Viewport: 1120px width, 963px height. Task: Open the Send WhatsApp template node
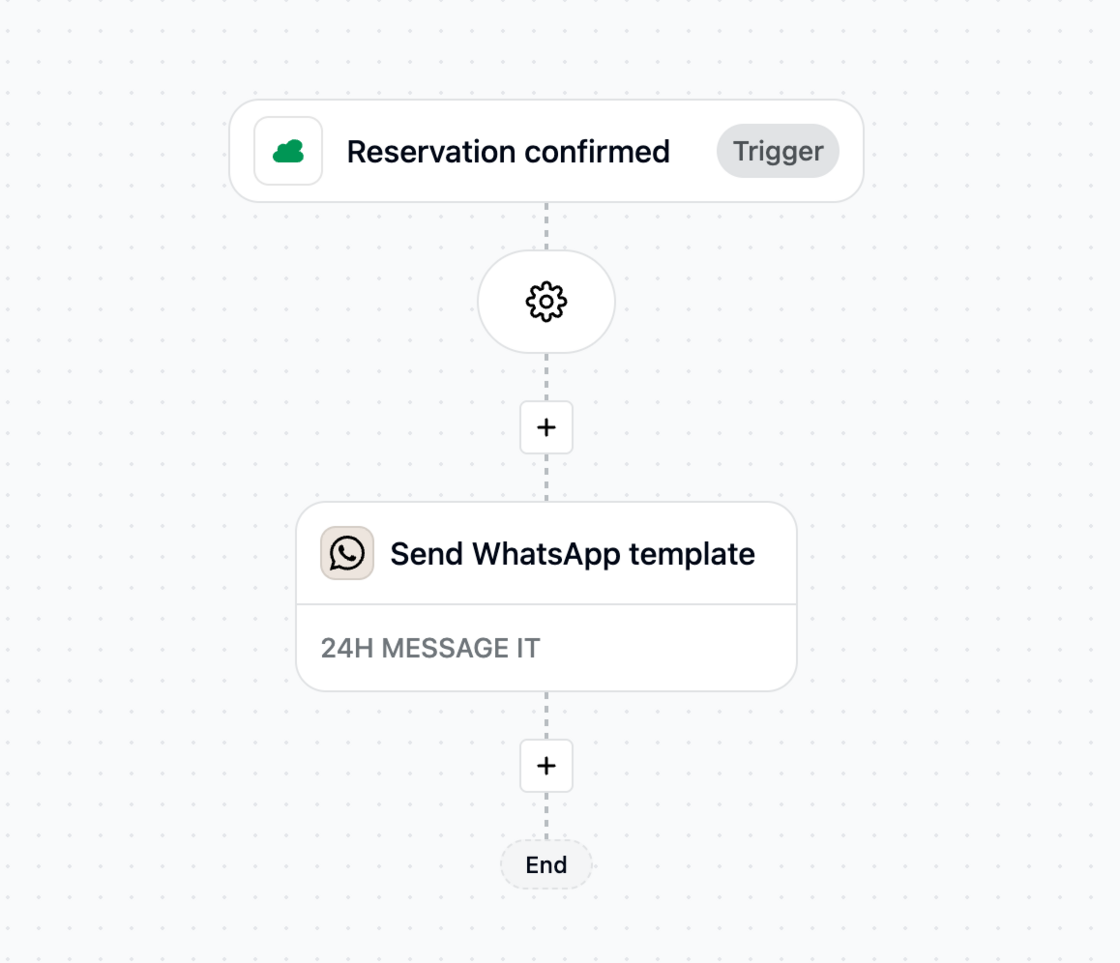point(546,595)
